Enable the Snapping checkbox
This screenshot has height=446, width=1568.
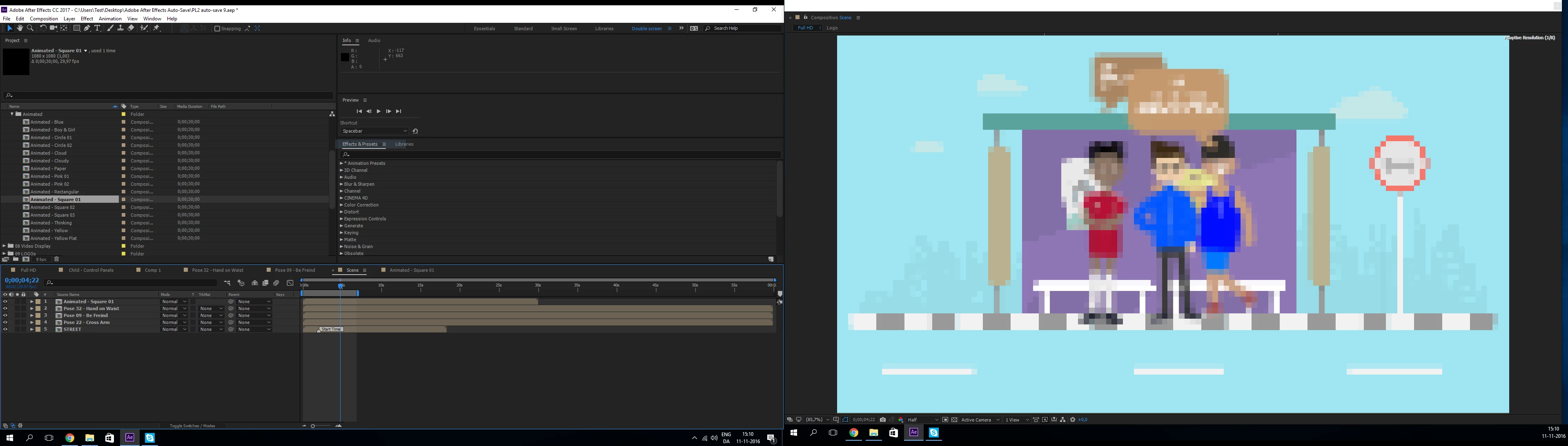217,29
